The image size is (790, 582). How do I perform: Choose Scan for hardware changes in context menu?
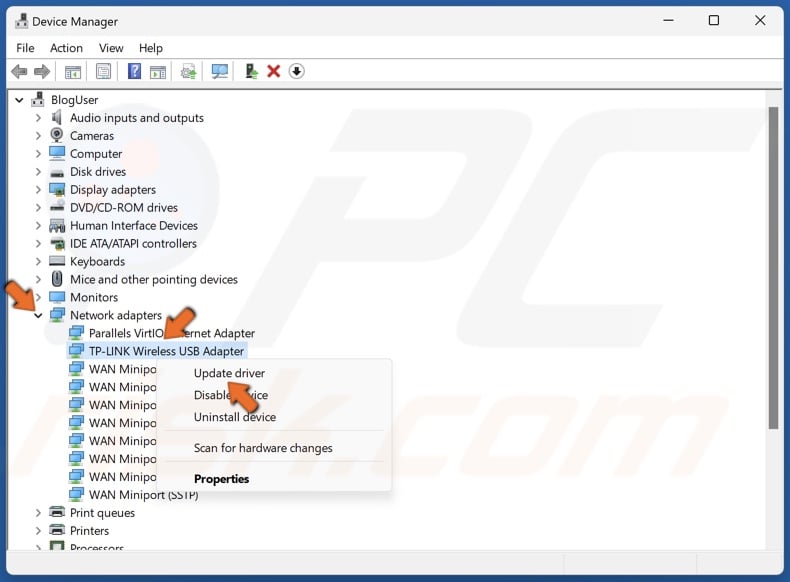point(263,447)
